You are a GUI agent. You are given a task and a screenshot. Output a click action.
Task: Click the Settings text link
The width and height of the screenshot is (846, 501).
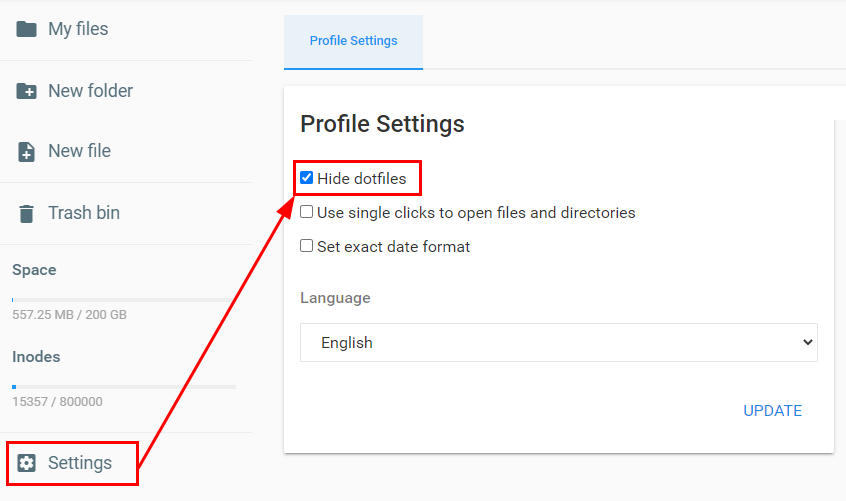(x=80, y=463)
